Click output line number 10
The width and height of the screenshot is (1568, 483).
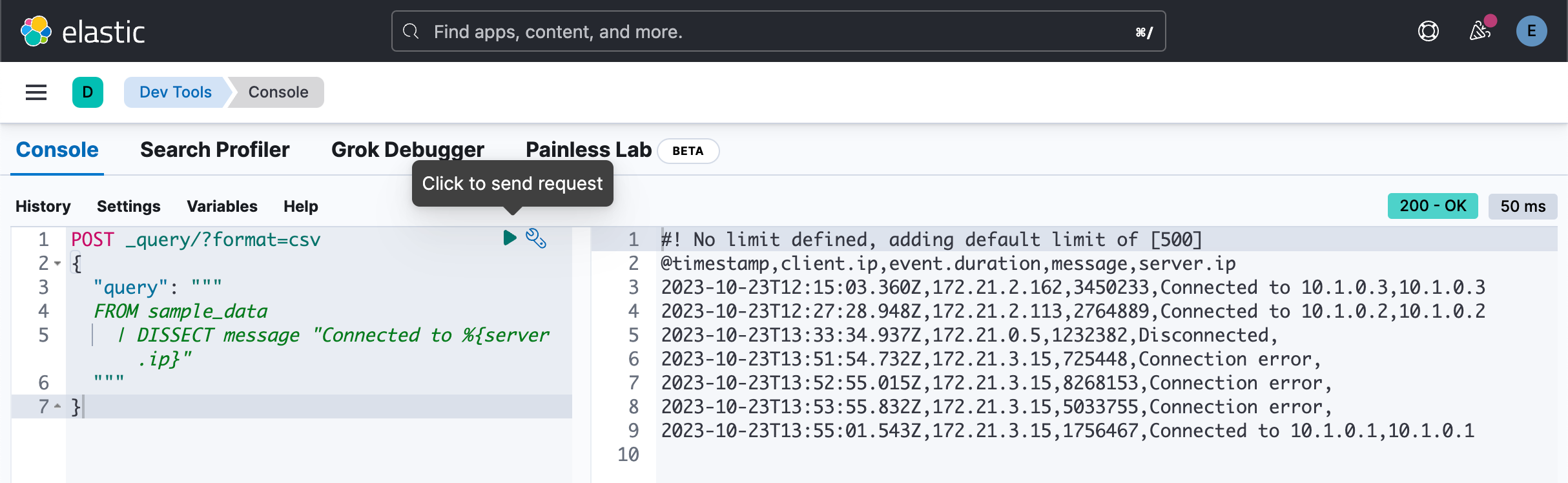(628, 455)
